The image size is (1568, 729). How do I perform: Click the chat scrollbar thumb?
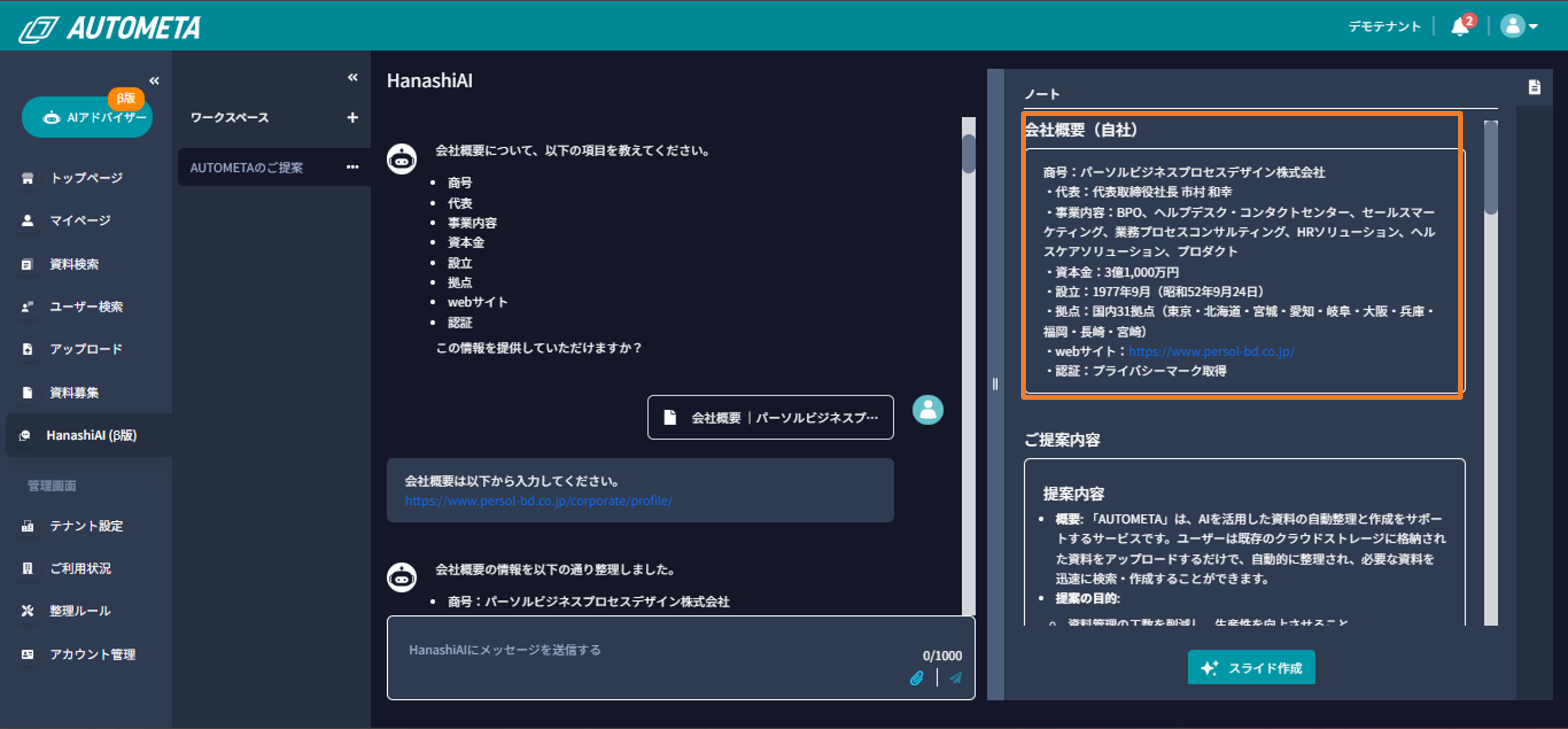pos(968,153)
